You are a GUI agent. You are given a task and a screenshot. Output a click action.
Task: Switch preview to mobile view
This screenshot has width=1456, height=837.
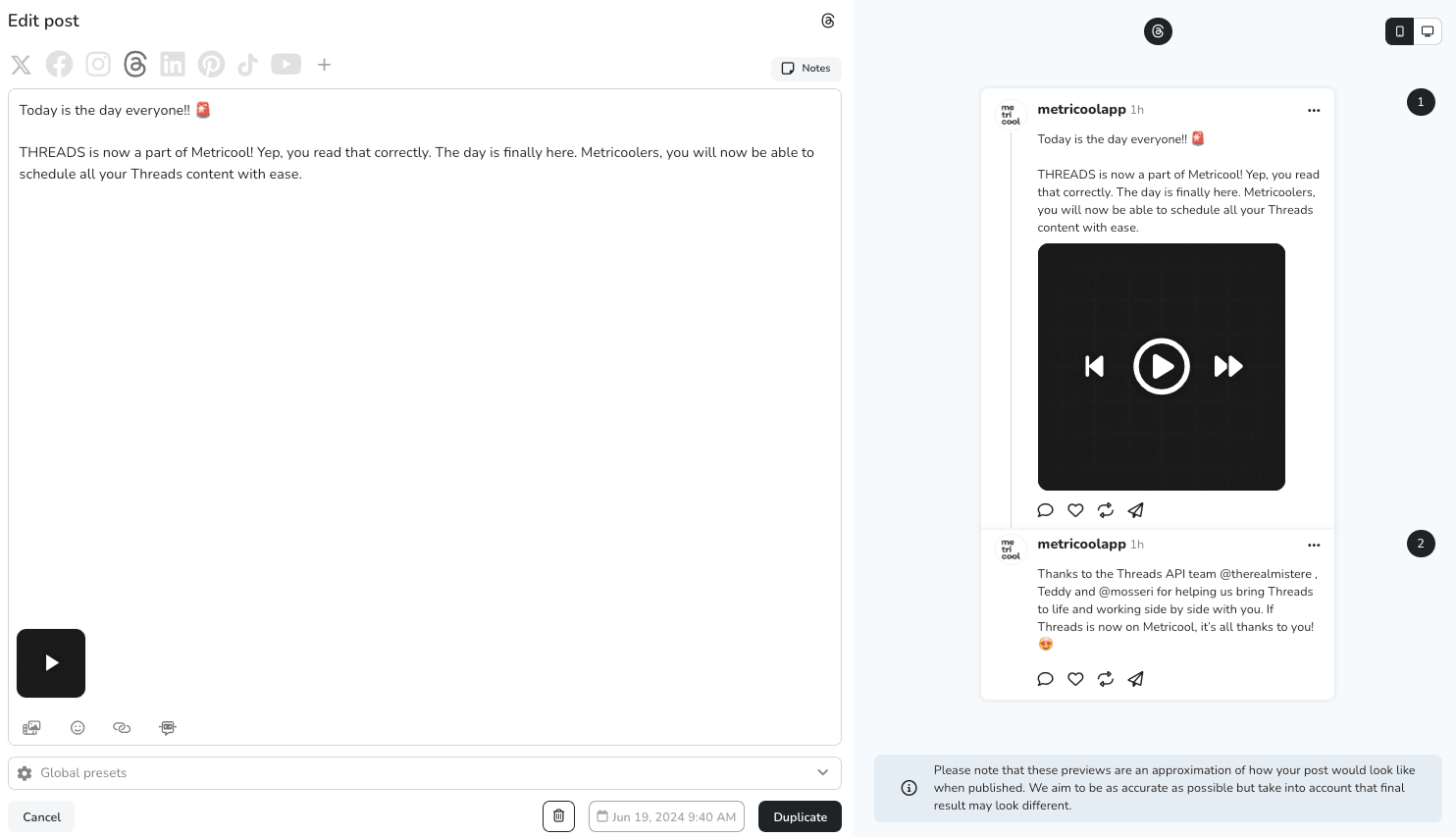pos(1399,31)
